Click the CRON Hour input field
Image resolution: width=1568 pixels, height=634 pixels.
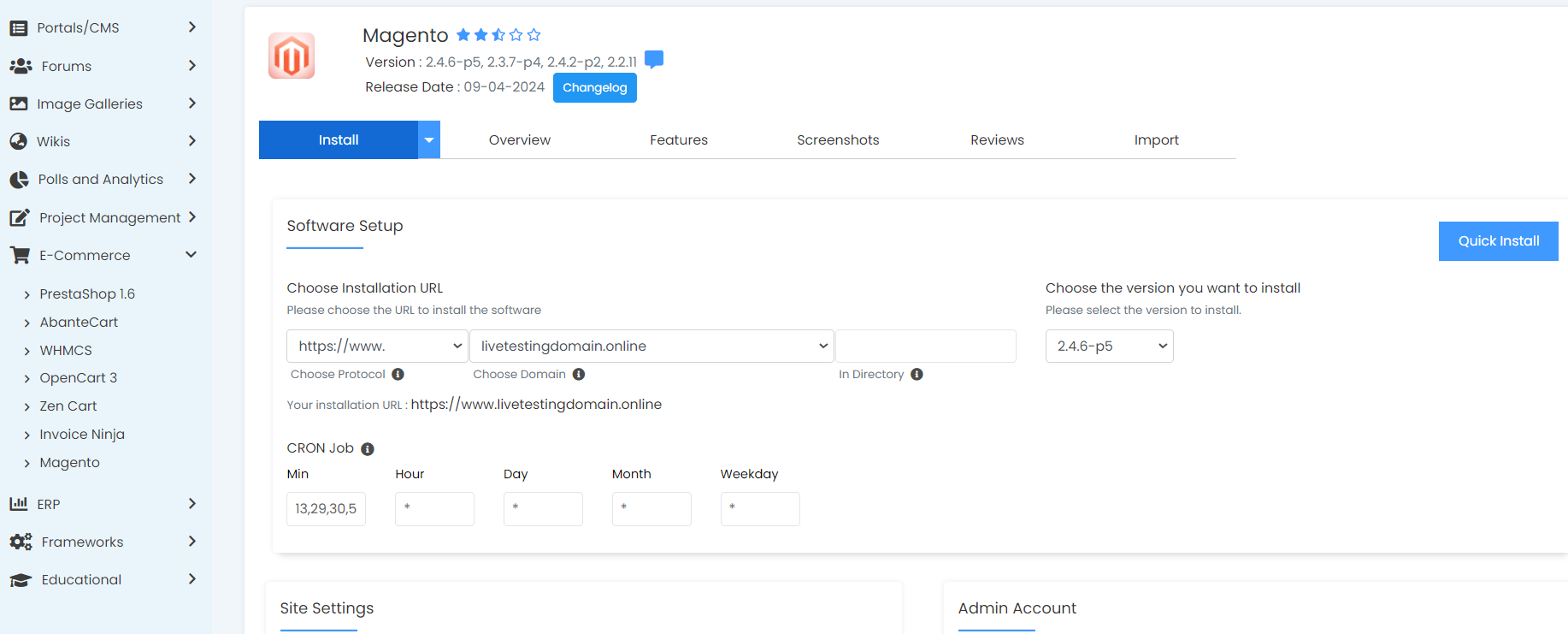(x=434, y=509)
